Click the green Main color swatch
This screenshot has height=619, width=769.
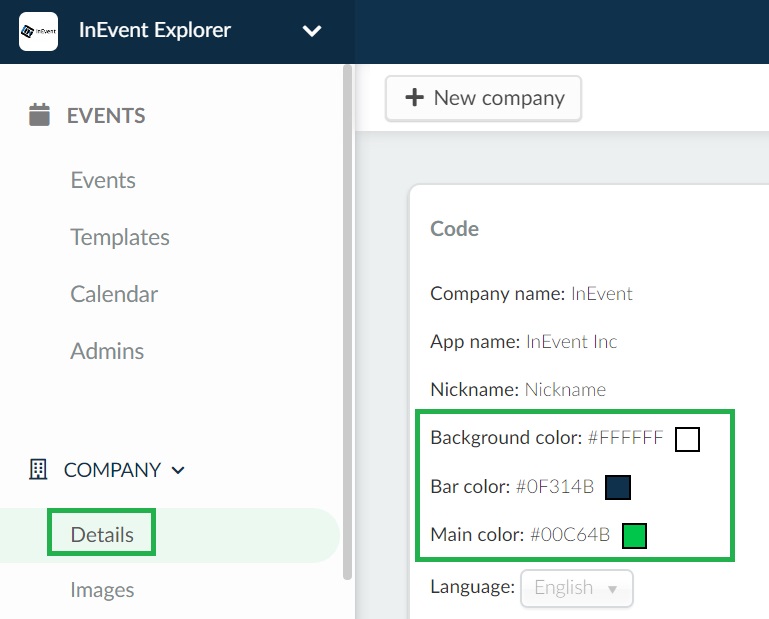pyautogui.click(x=634, y=535)
